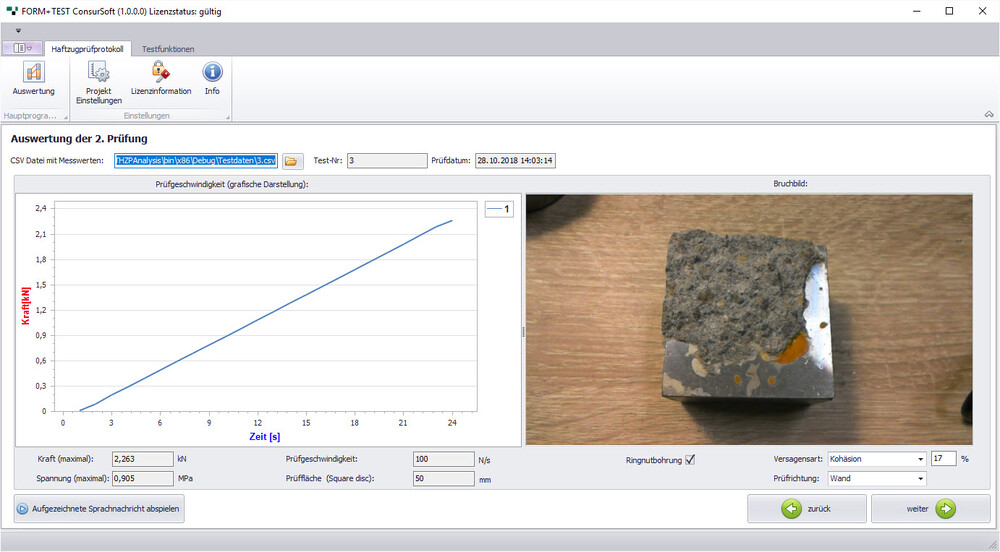Image resolution: width=1000 pixels, height=552 pixels.
Task: Toggle series 1 in the chart legend
Action: click(498, 209)
